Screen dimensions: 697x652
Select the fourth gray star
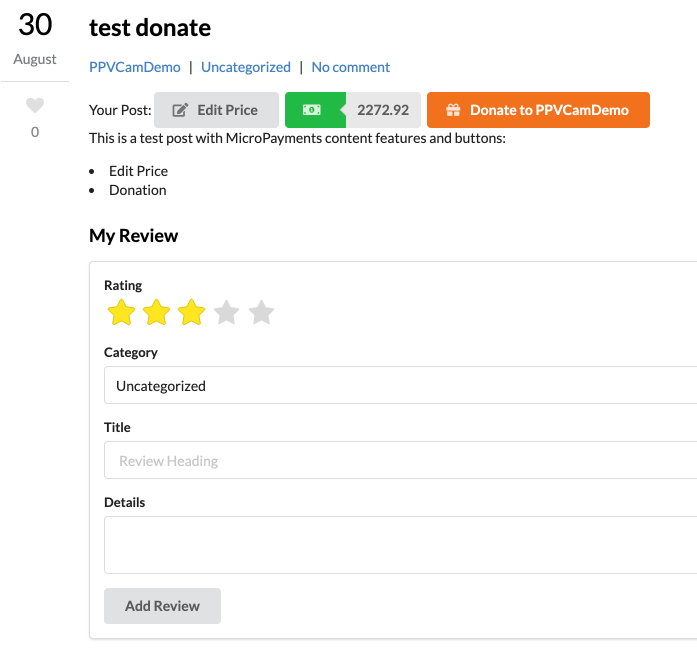point(226,313)
